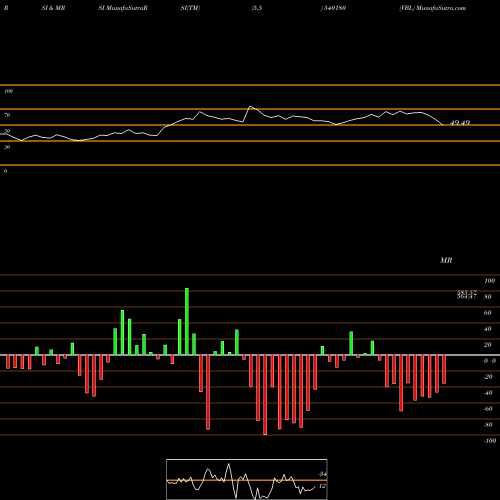Click the overlapping value text beside the 80 label
This screenshot has width=500, height=500.
coord(467,294)
